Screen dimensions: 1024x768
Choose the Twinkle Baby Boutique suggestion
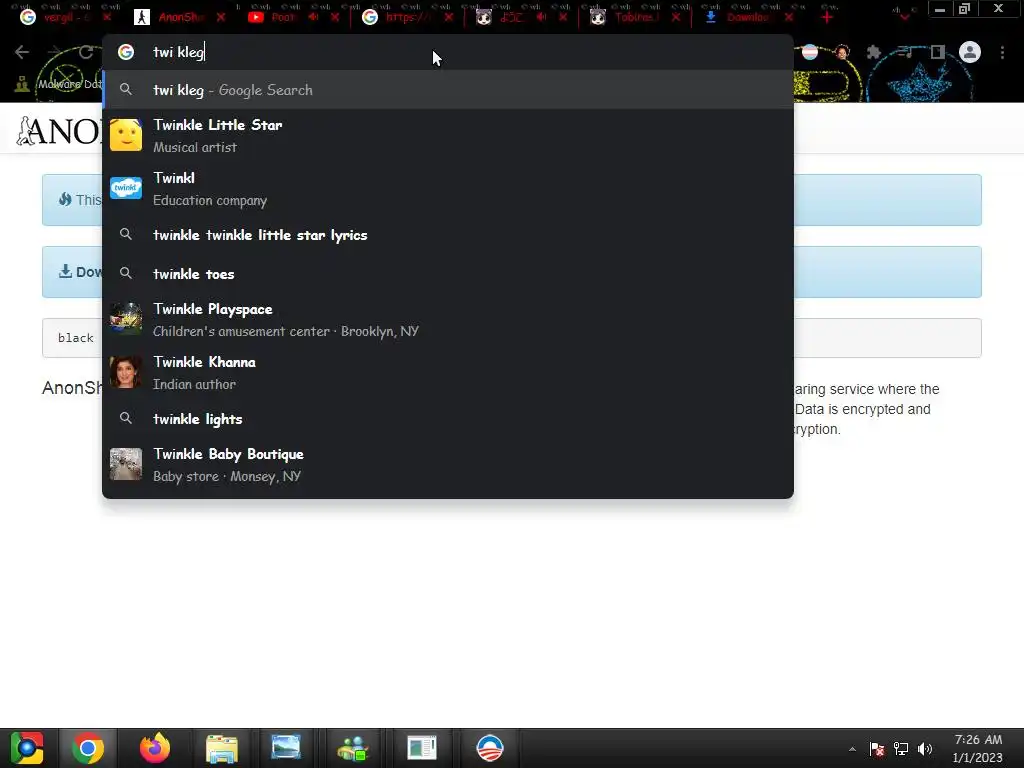448,465
